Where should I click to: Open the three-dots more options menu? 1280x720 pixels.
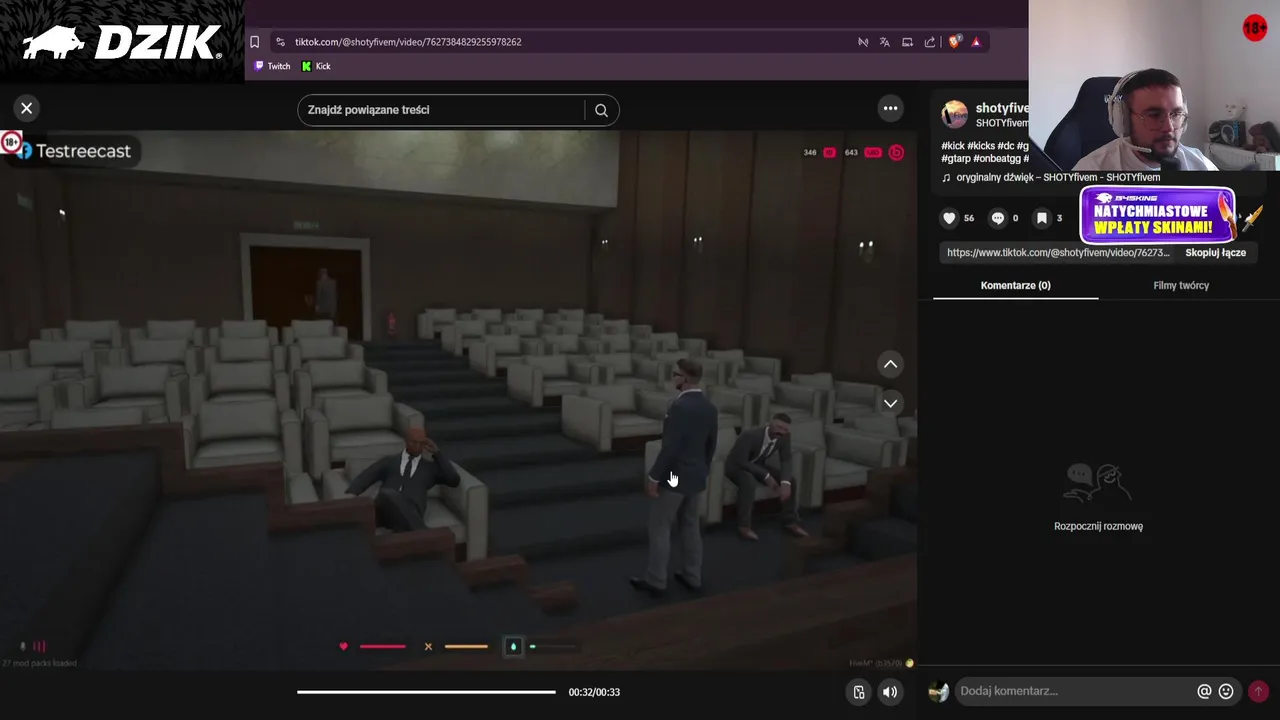890,108
